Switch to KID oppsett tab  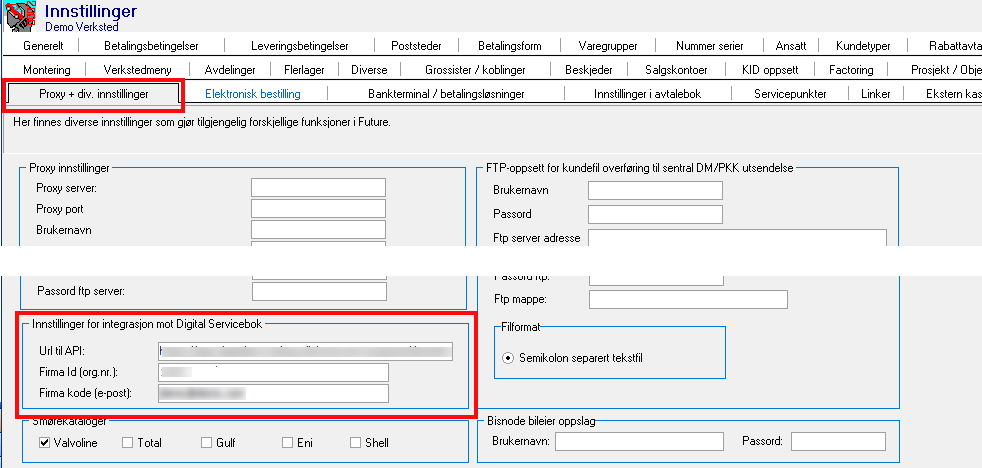[x=770, y=70]
